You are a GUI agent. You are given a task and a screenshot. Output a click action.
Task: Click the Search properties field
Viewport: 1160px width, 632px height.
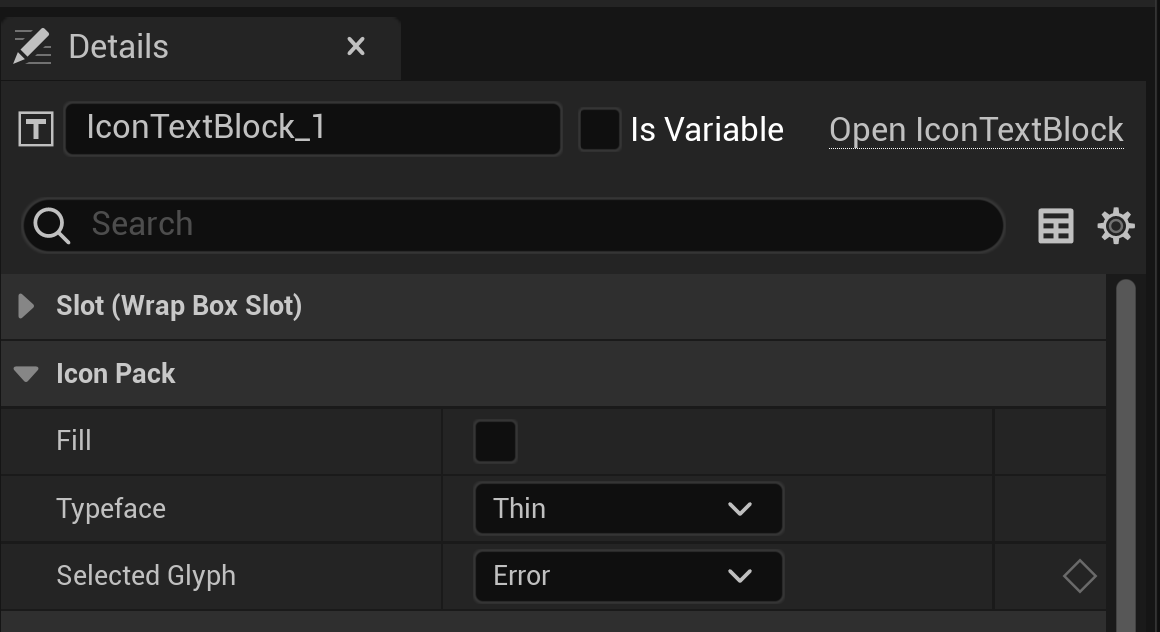(513, 225)
